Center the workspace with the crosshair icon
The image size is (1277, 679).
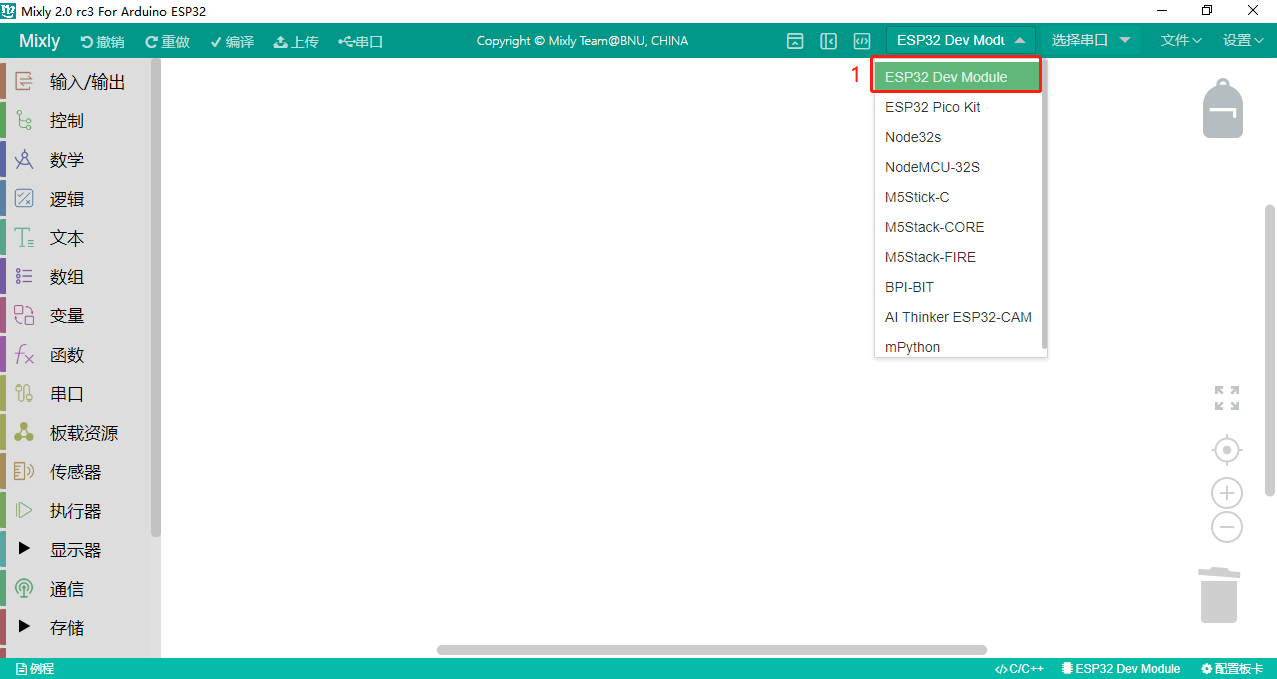click(1227, 450)
